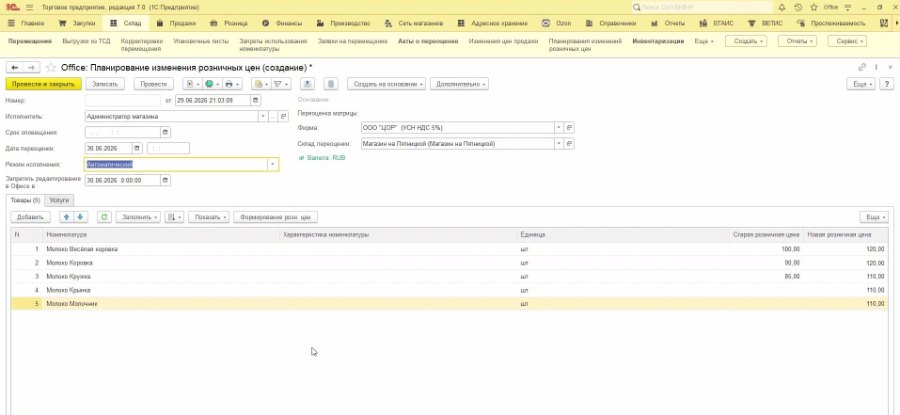Expand the Склад переоценки dropdown arrow
Screen dimensions: 900x415
pos(559,143)
